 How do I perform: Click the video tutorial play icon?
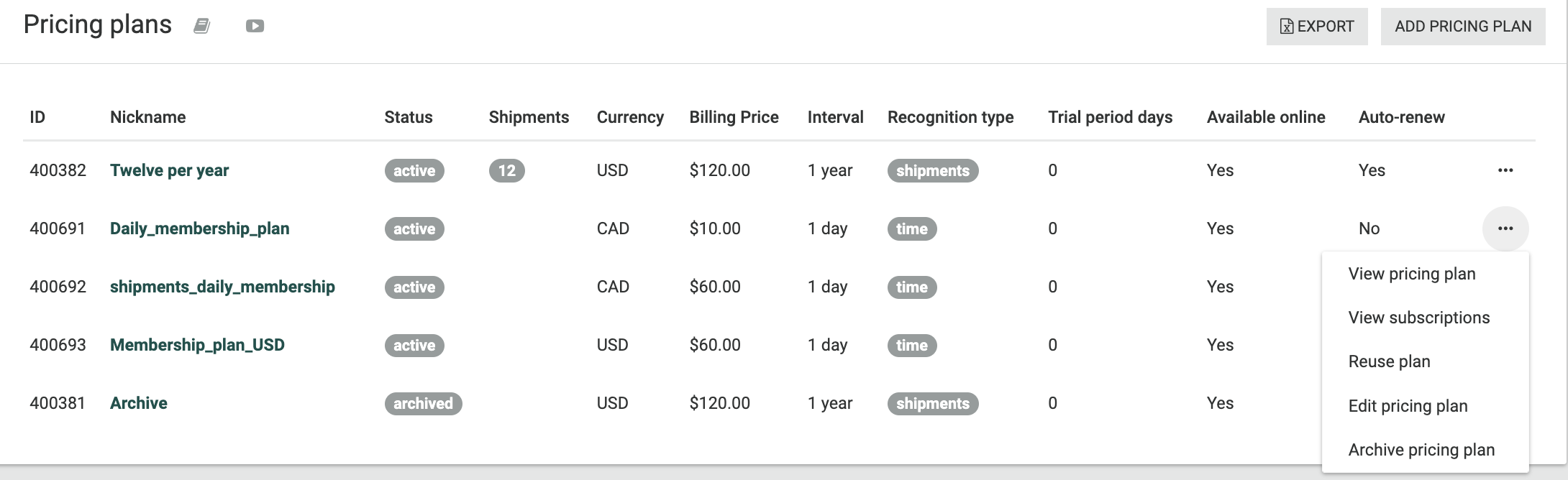[x=255, y=27]
